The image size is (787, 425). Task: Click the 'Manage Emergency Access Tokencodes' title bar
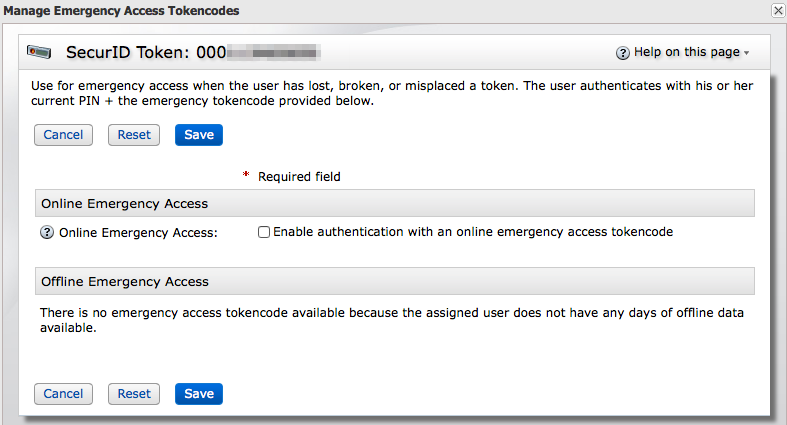coord(394,11)
